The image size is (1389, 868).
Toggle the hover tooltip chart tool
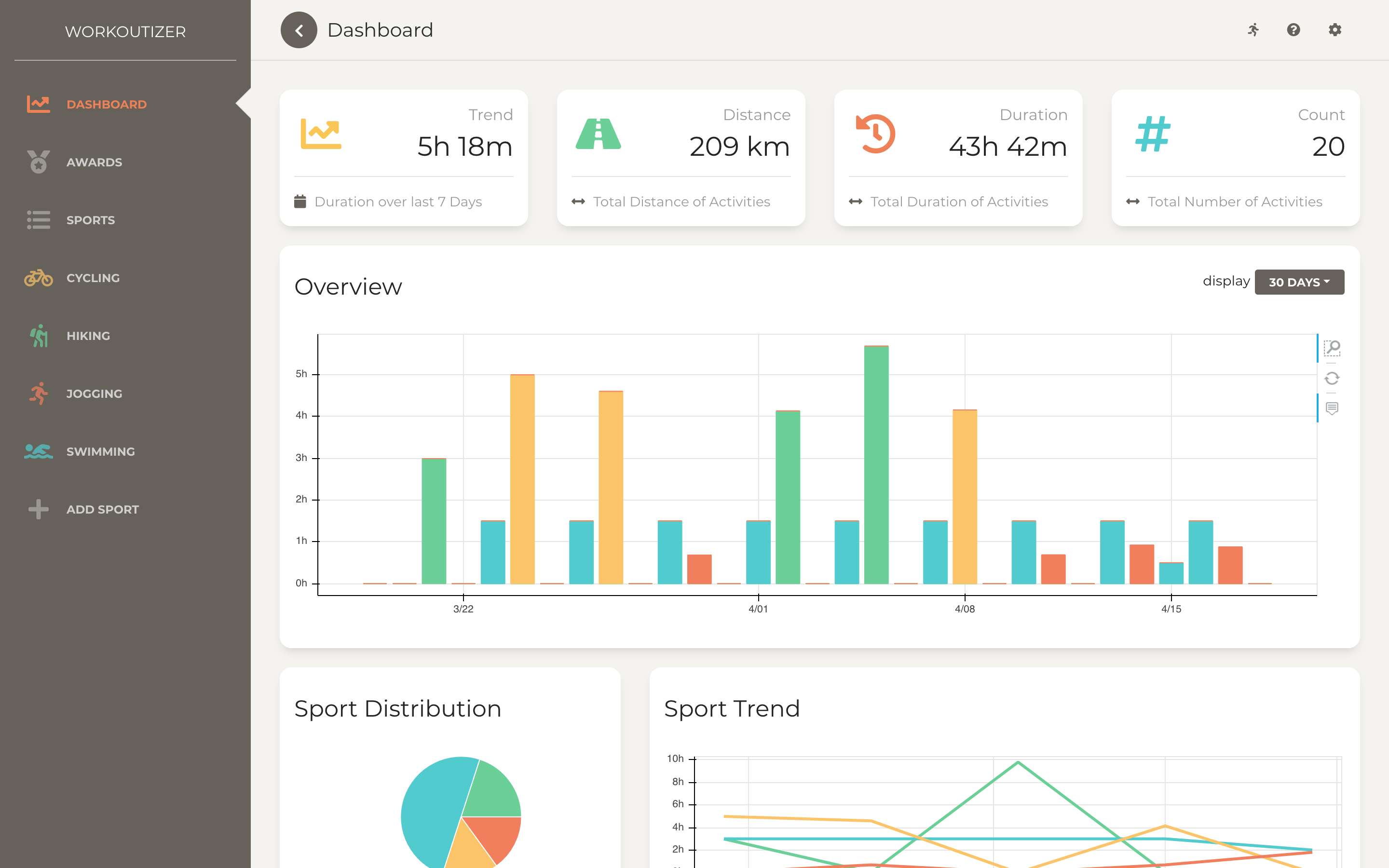point(1332,408)
